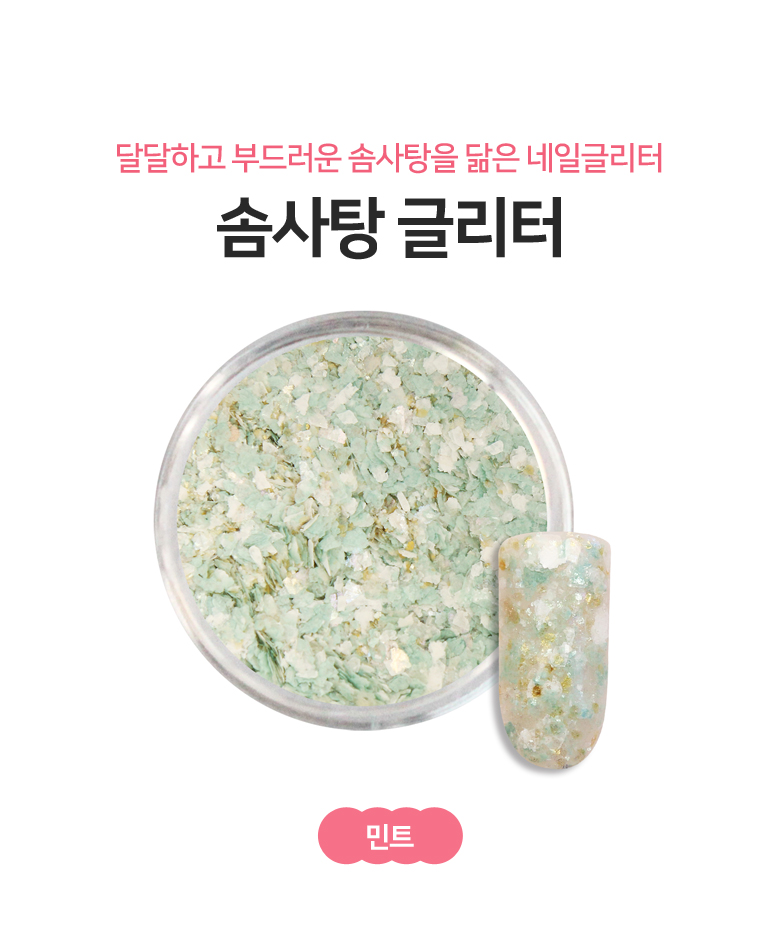The width and height of the screenshot is (780, 933).
Task: Click the pink subtitle line about 네일글리터
Action: tap(389, 157)
